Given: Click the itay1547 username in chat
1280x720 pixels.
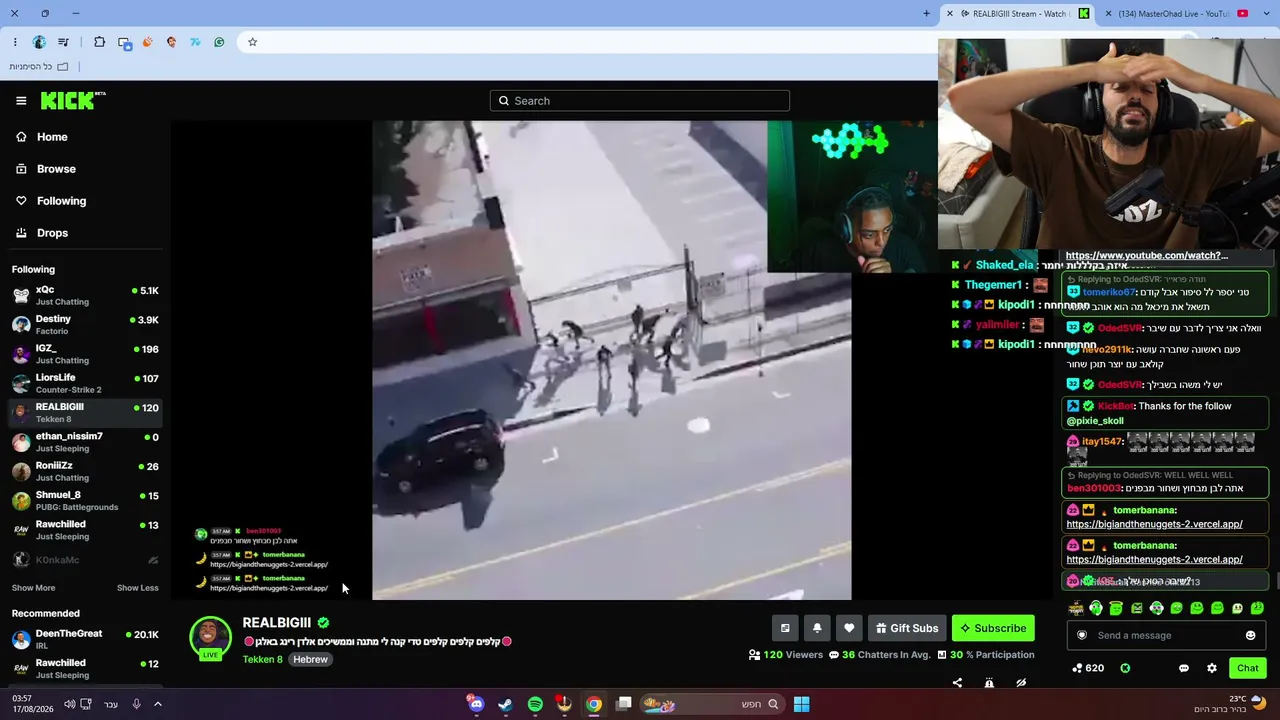Looking at the screenshot, I should (1103, 441).
